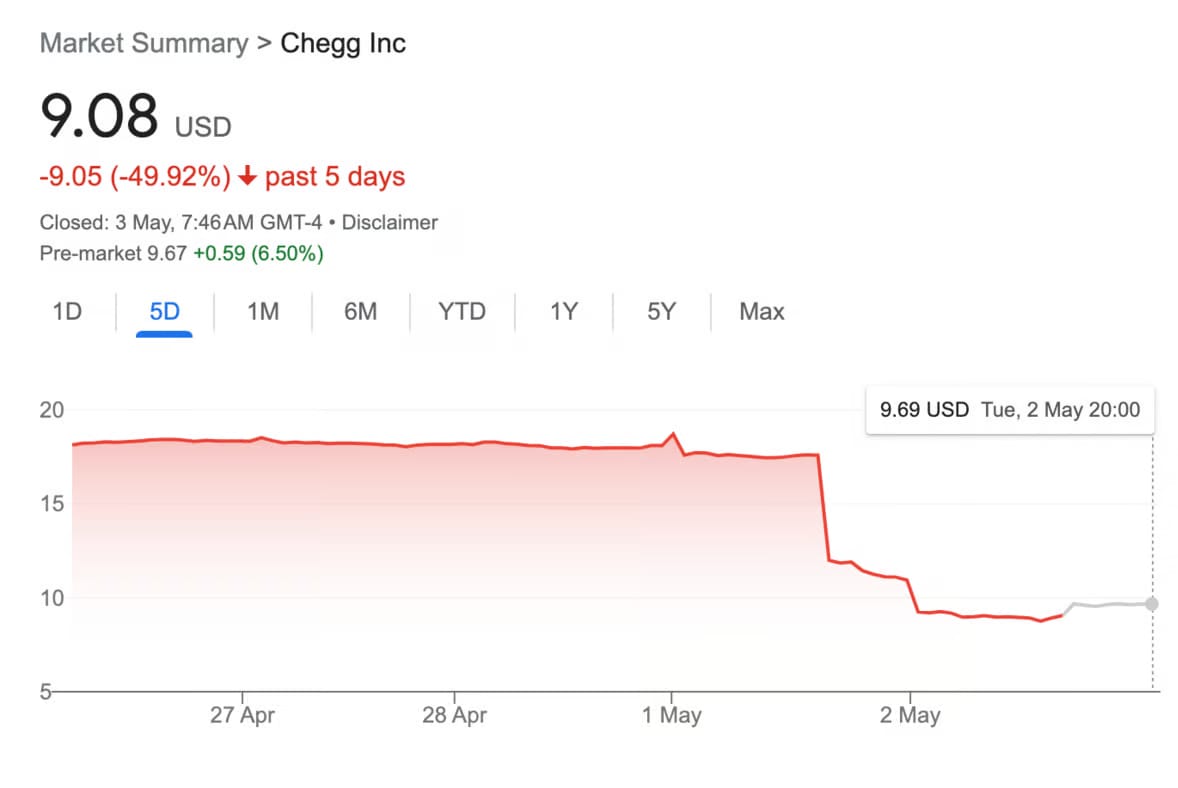Image resolution: width=1178 pixels, height=788 pixels.
Task: Click the 27 Apr axis date label
Action: [242, 714]
